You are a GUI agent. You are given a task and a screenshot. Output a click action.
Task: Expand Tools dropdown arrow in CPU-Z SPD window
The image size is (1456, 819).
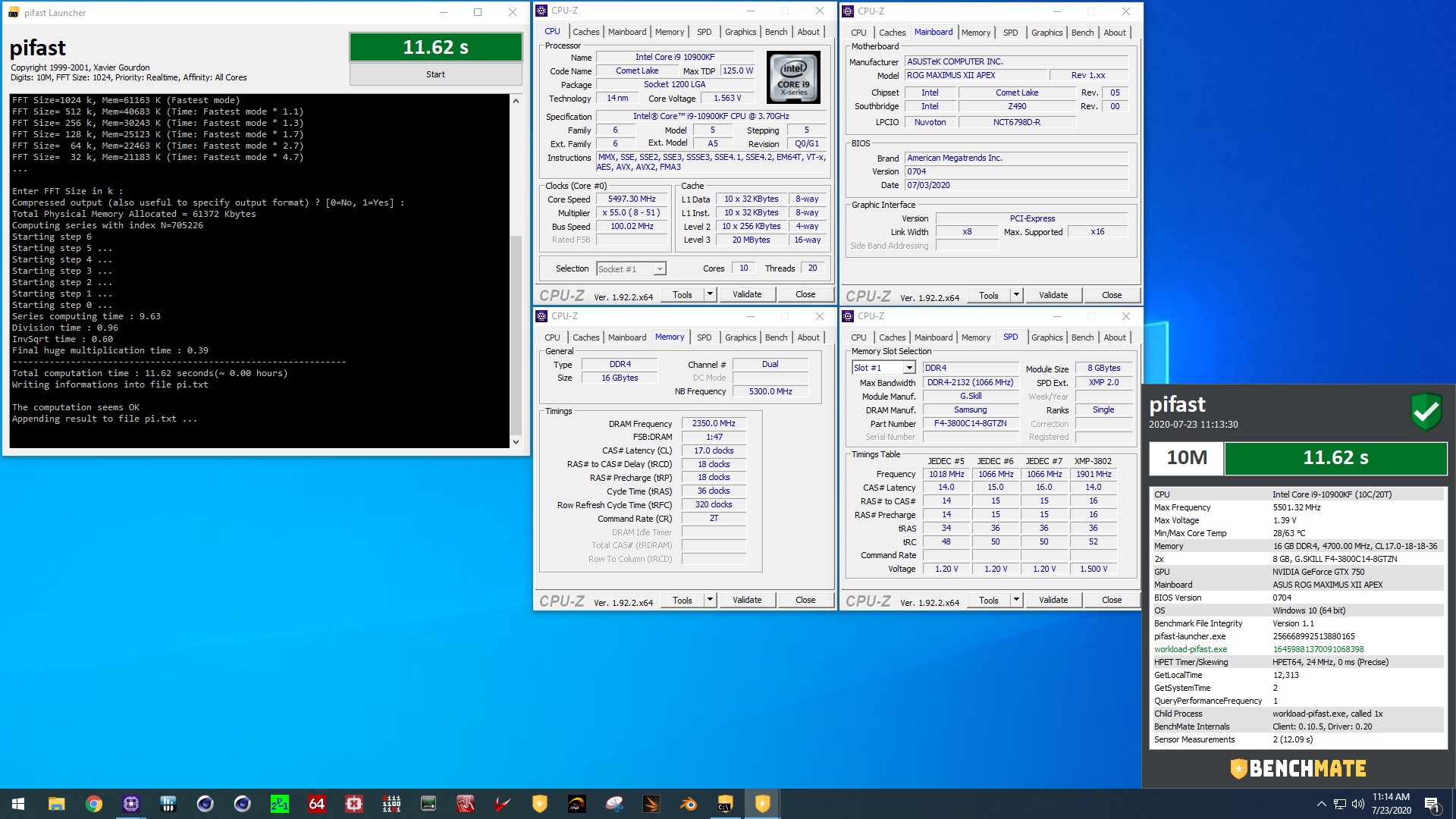click(x=1016, y=600)
